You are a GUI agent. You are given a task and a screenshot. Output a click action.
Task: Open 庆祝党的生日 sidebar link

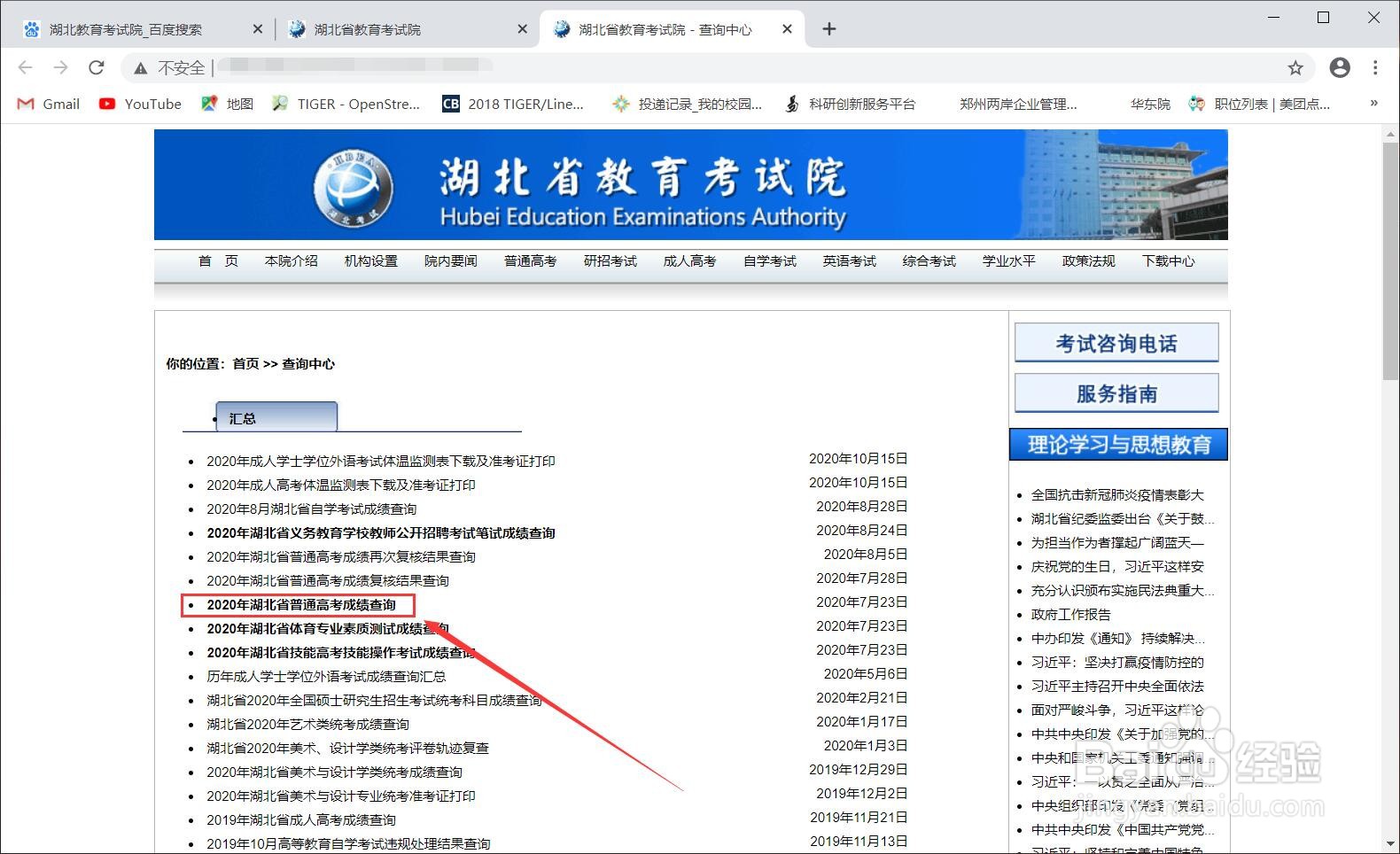pyautogui.click(x=1117, y=567)
